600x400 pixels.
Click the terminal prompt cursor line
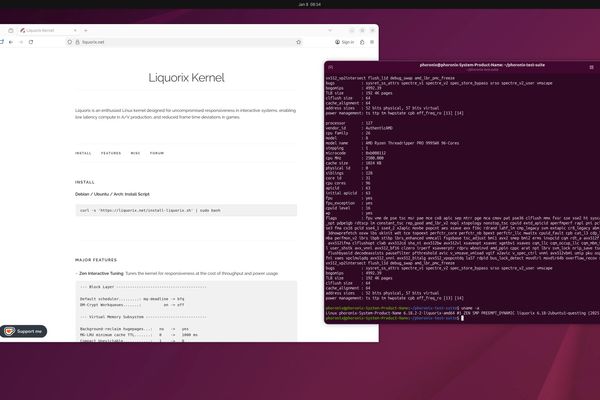[394, 318]
